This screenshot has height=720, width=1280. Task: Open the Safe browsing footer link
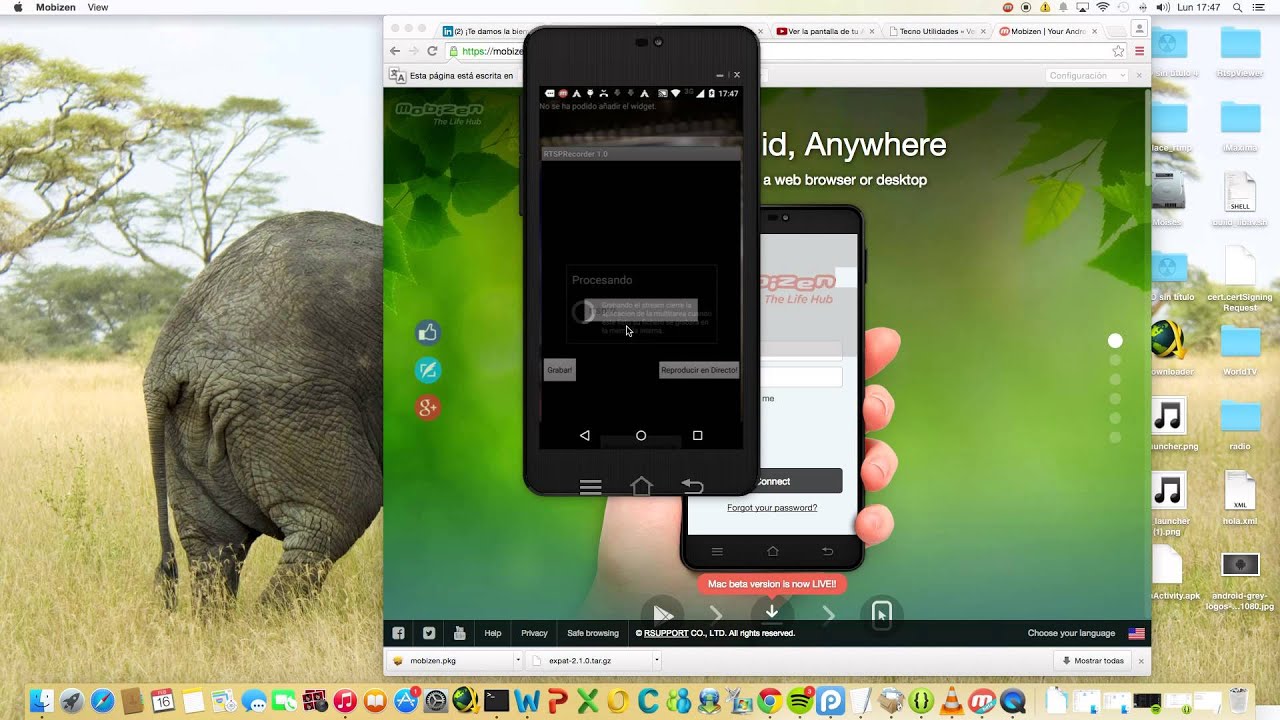(593, 633)
